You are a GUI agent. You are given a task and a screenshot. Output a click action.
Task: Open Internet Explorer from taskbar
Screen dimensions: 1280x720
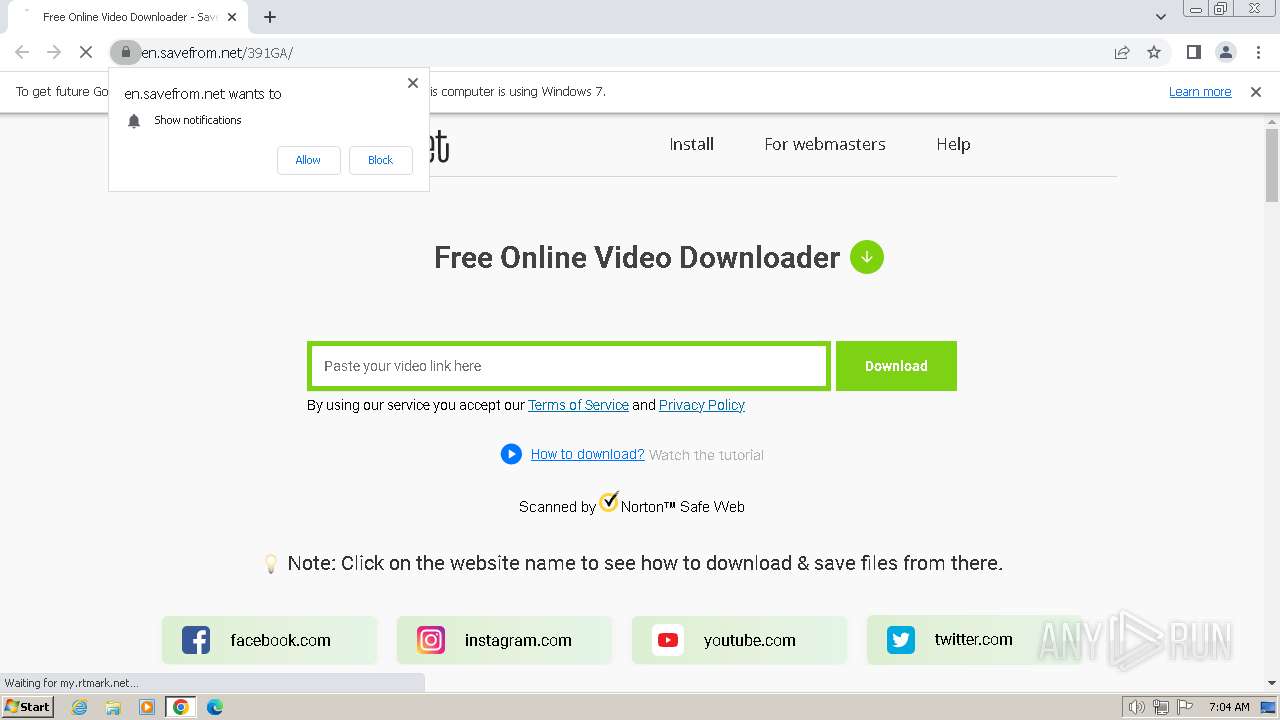(80, 707)
